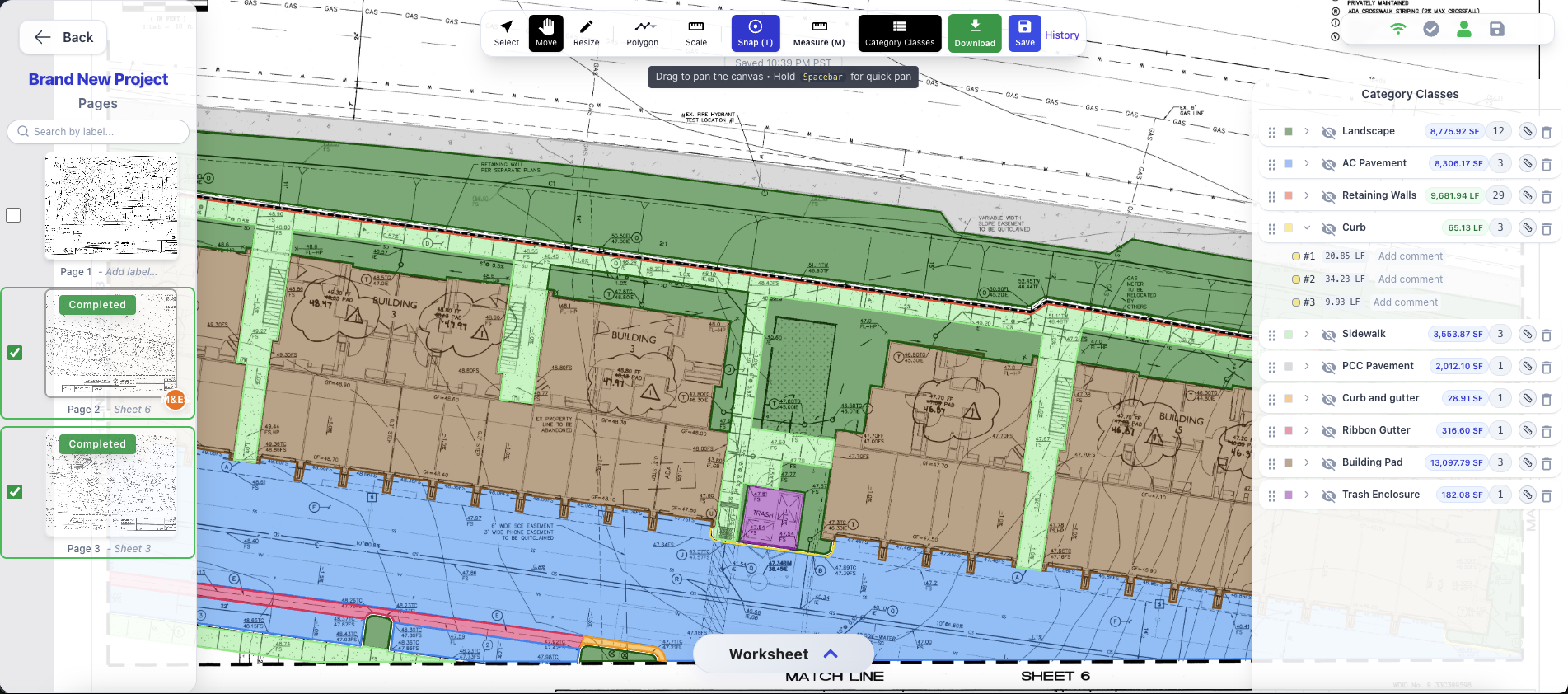
Task: Check the Page 1 checkbox
Action: coord(13,215)
